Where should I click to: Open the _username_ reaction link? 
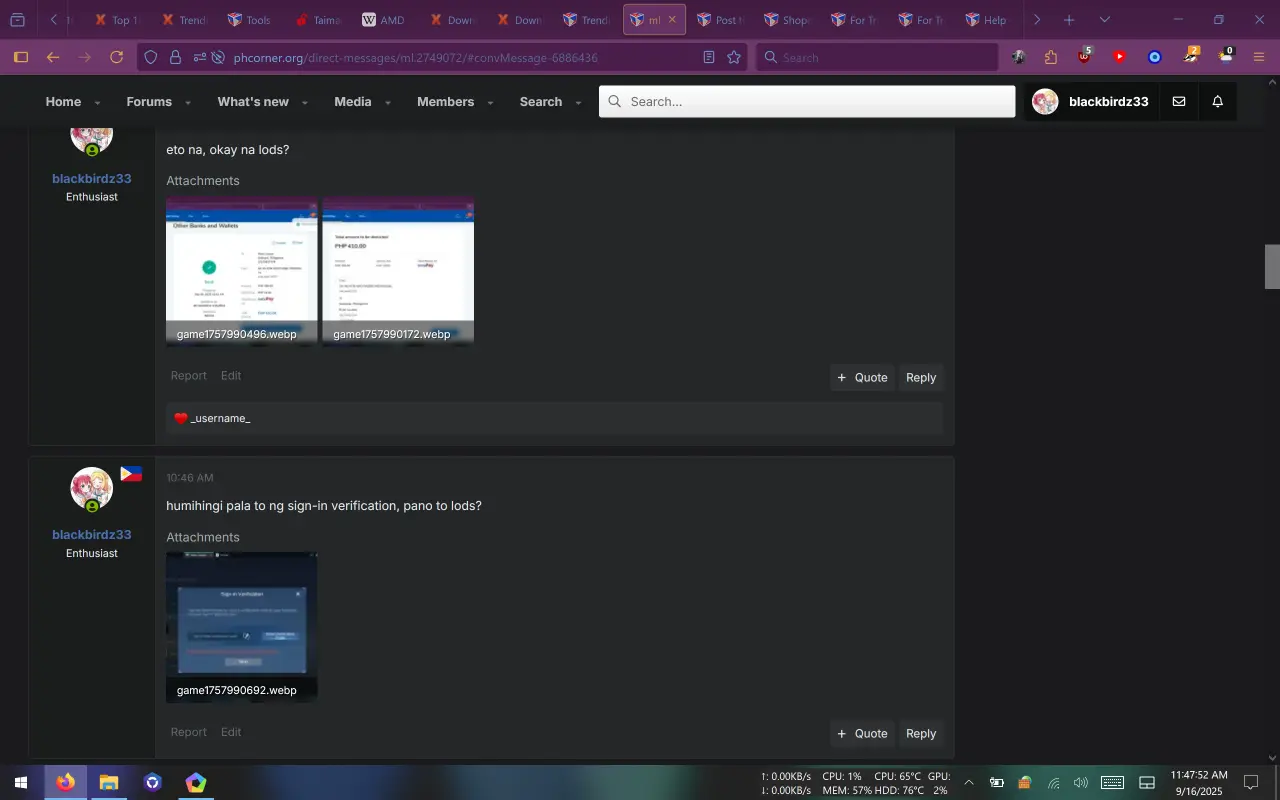pyautogui.click(x=220, y=418)
